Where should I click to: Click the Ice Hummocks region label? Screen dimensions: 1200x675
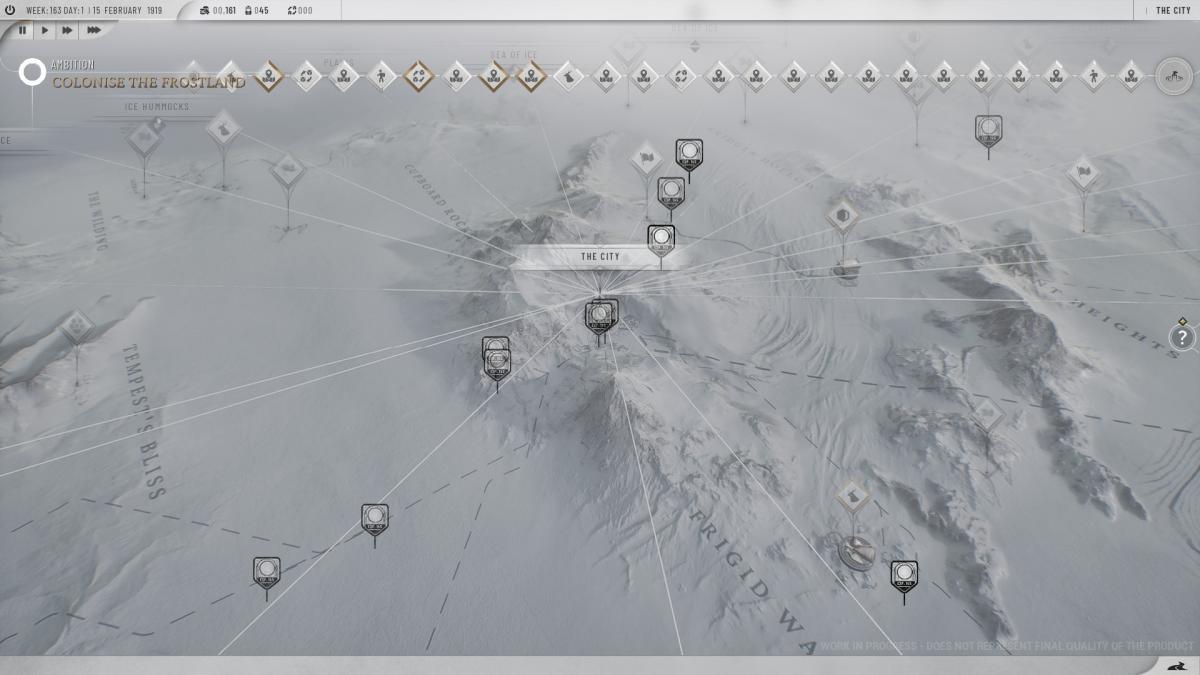tap(157, 106)
